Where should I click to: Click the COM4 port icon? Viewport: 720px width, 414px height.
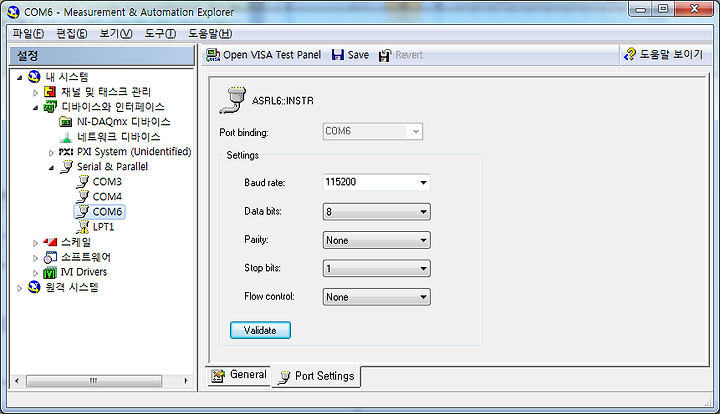coord(82,196)
